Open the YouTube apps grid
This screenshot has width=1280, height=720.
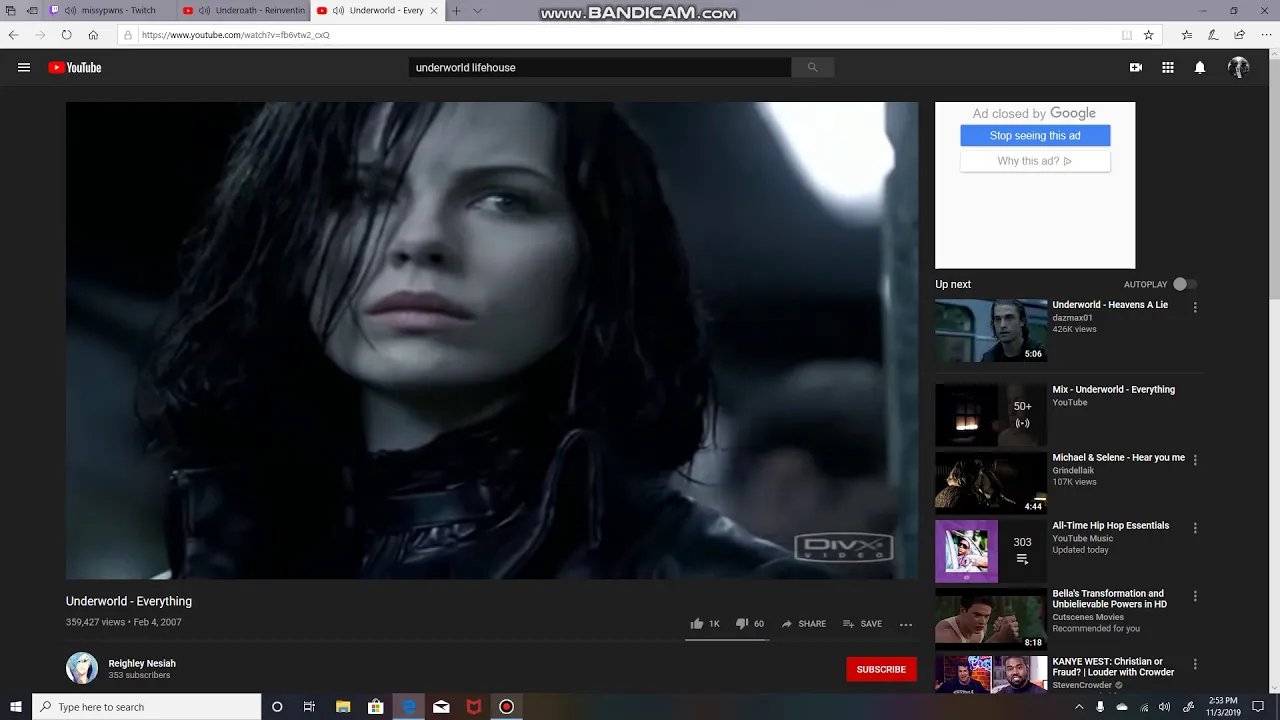point(1168,68)
